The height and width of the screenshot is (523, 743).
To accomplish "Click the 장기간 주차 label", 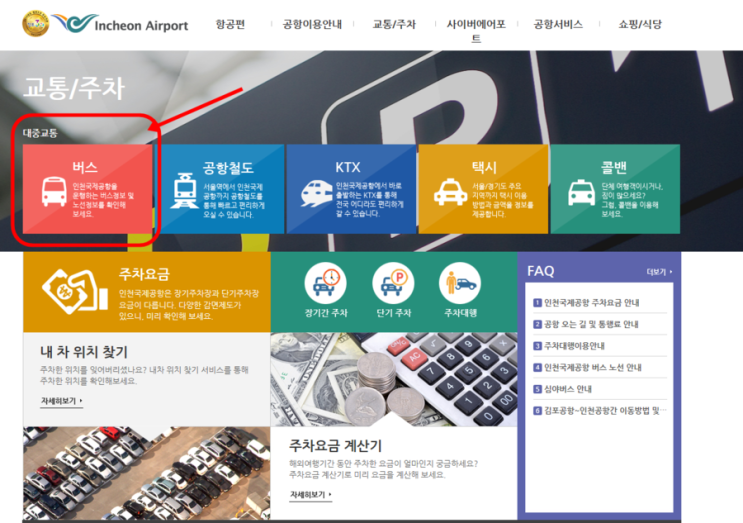I will pyautogui.click(x=326, y=313).
